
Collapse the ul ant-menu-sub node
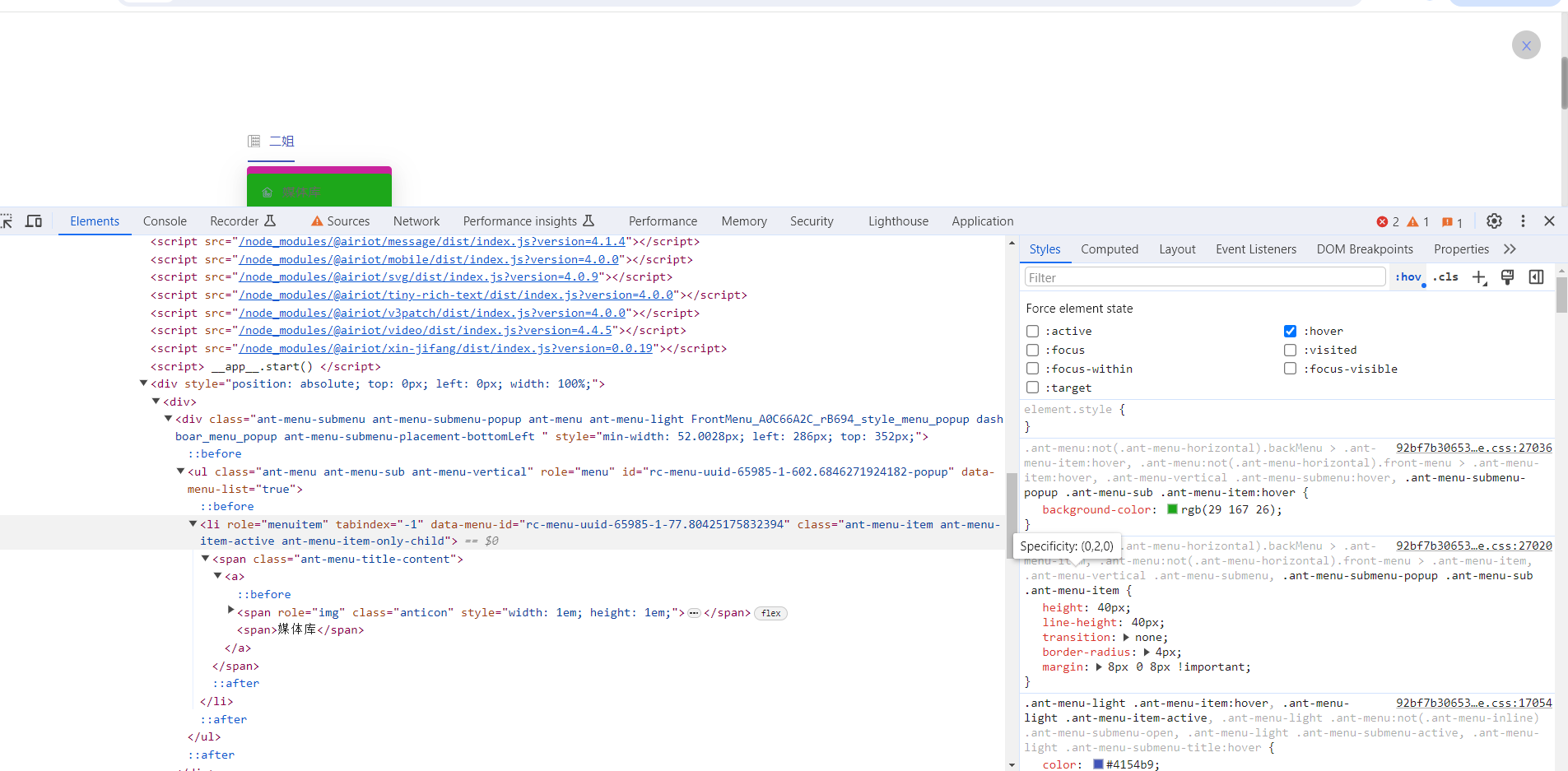(x=180, y=471)
